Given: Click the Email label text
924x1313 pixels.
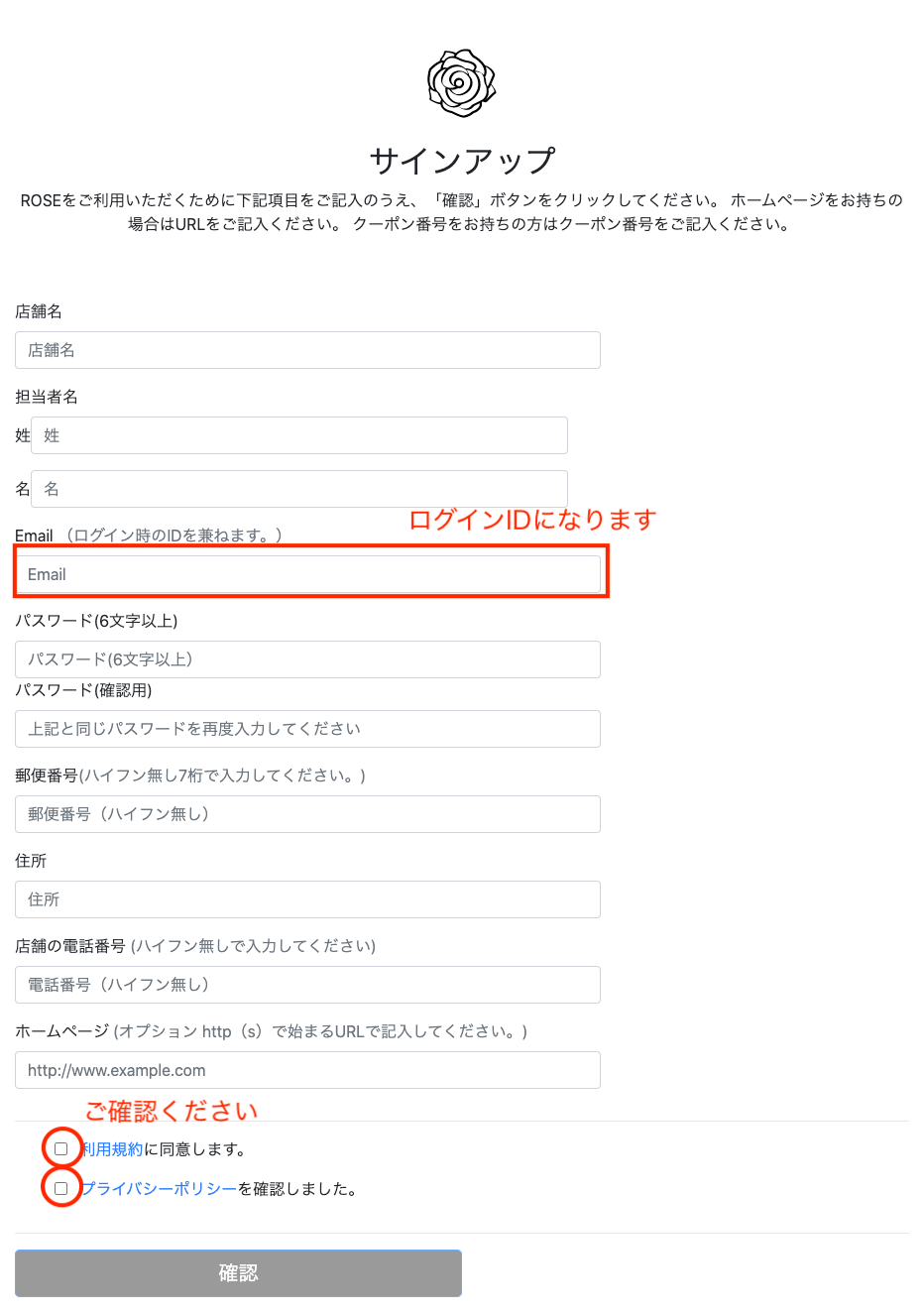Looking at the screenshot, I should [x=34, y=536].
